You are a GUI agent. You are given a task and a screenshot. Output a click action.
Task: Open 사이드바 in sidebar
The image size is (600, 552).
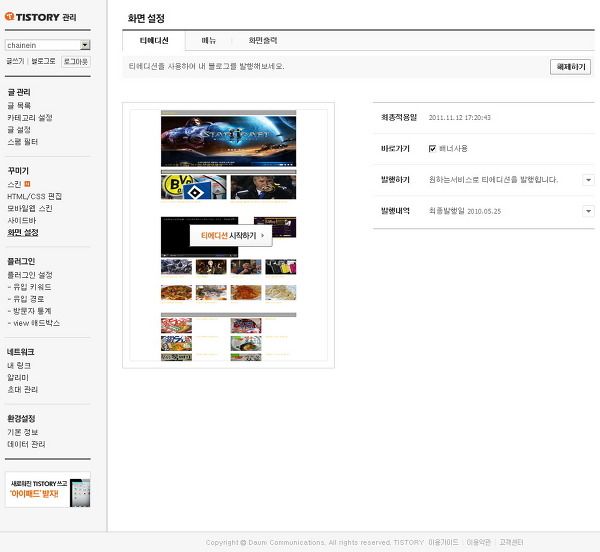(x=21, y=220)
